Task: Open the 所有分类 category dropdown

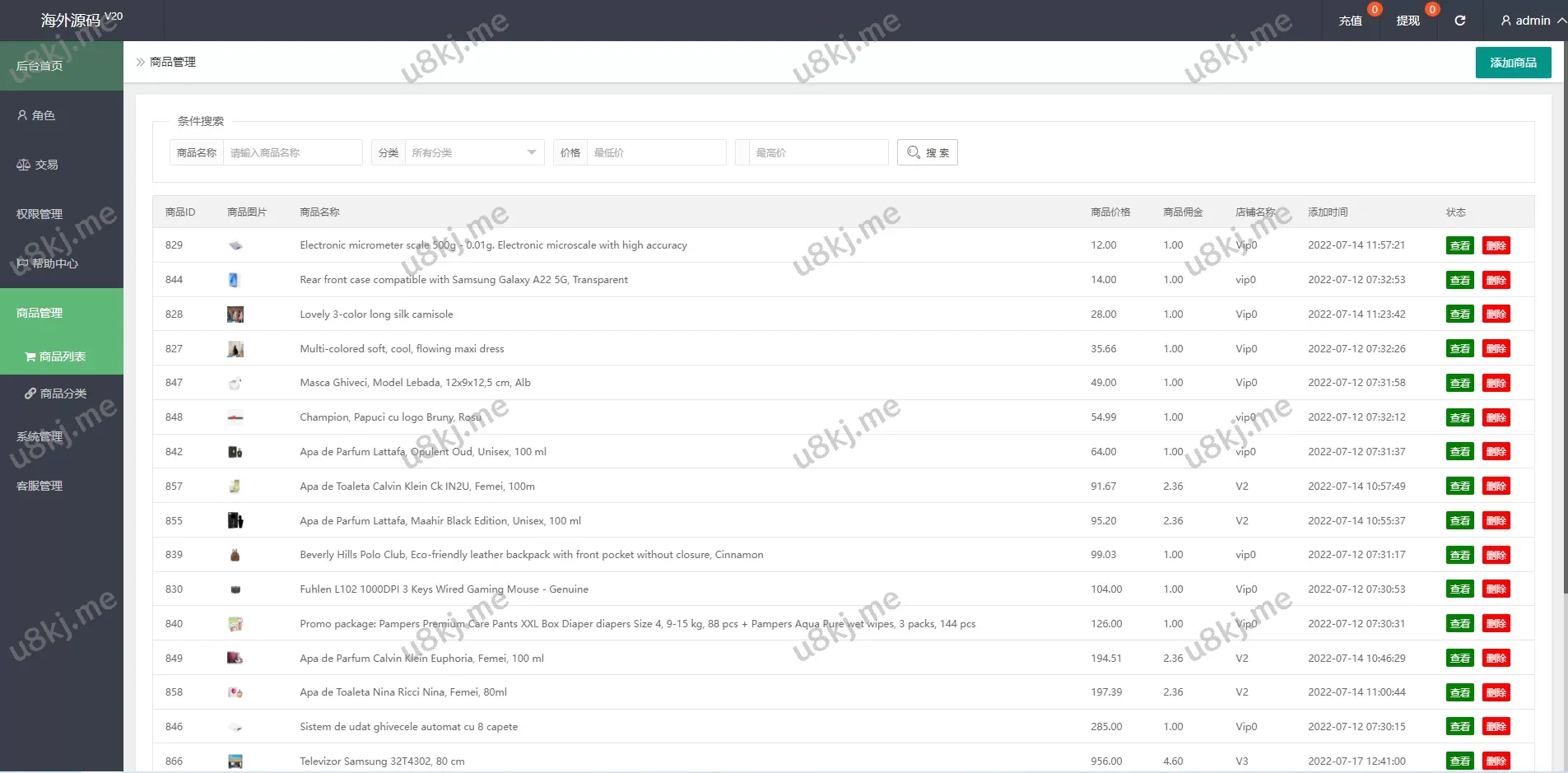Action: coord(473,152)
